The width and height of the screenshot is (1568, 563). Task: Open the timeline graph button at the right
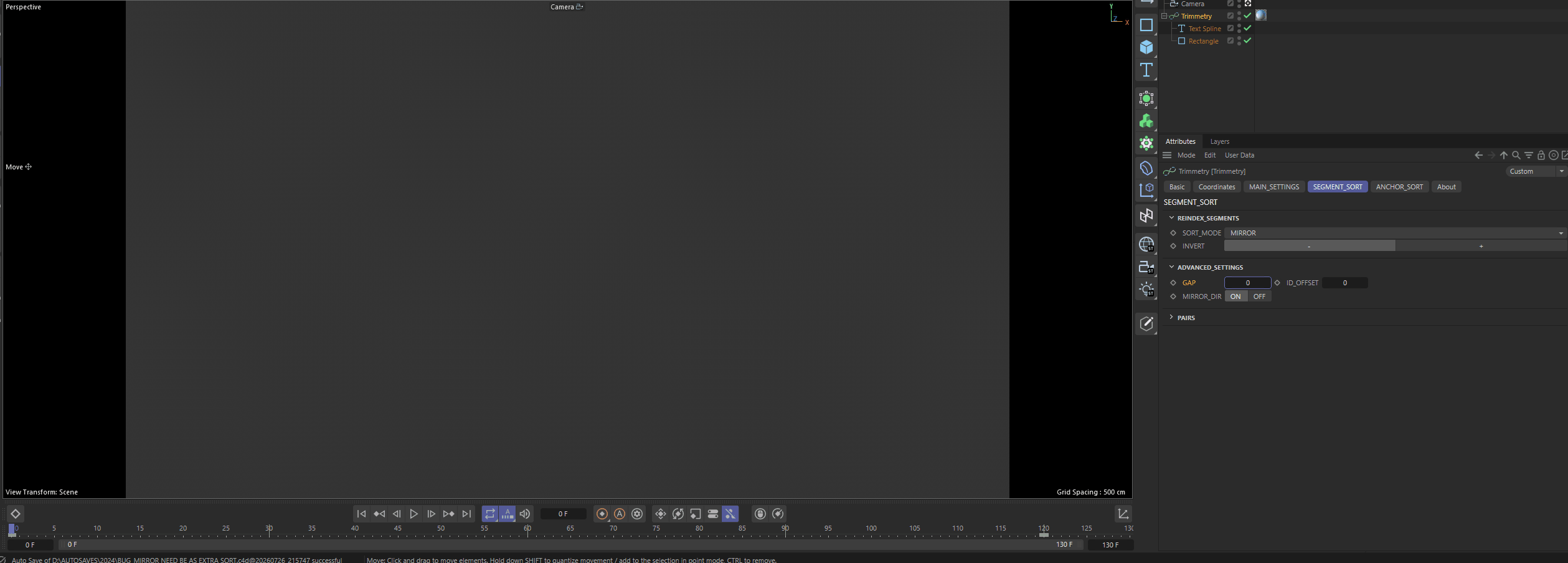click(1123, 514)
